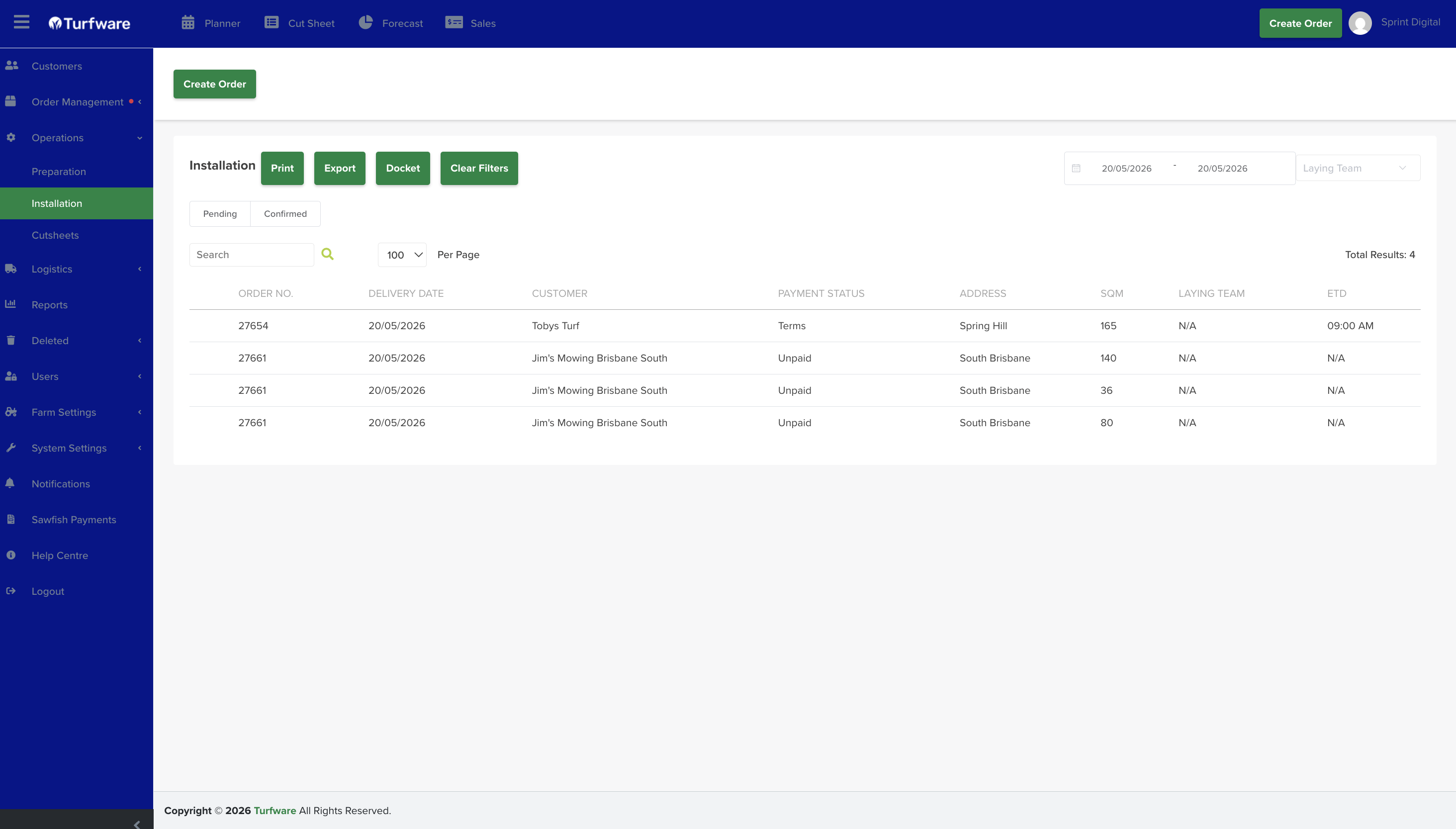1456x829 pixels.
Task: Expand the Users chevron
Action: (139, 376)
